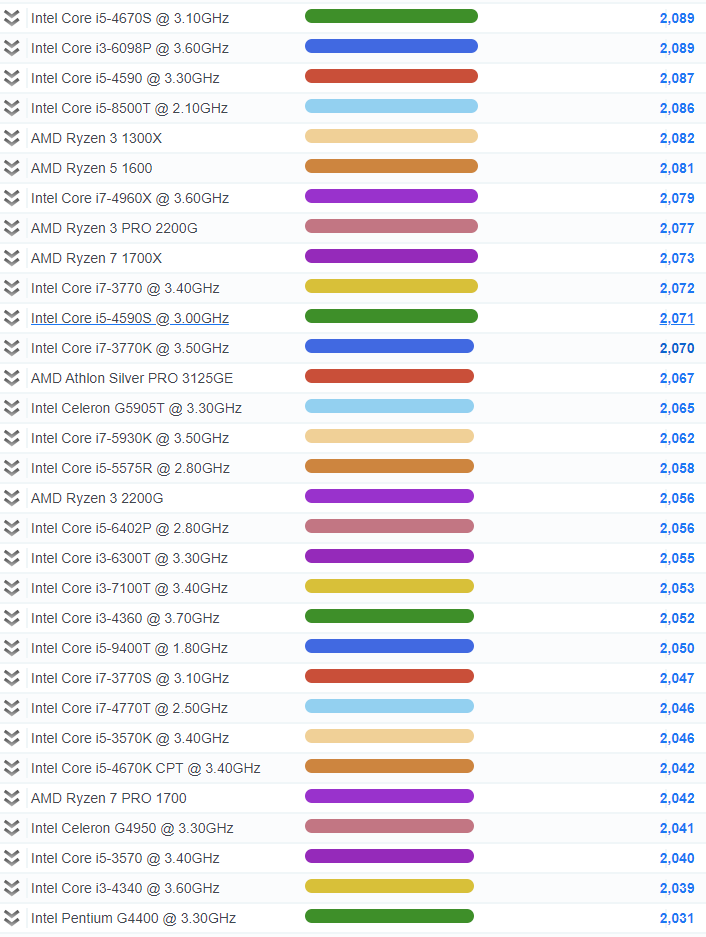This screenshot has height=937, width=706.
Task: Click the score 2,079 for i7-4960X
Action: point(677,198)
